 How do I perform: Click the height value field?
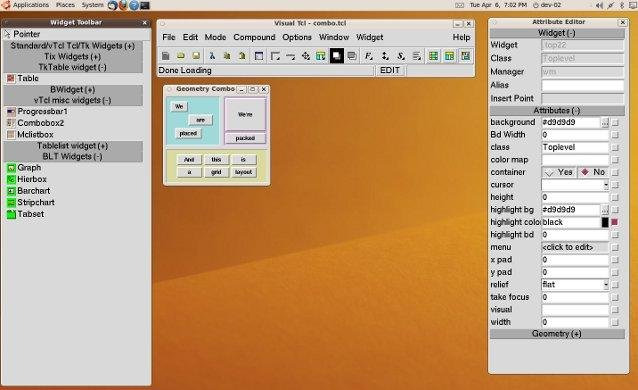pyautogui.click(x=575, y=197)
